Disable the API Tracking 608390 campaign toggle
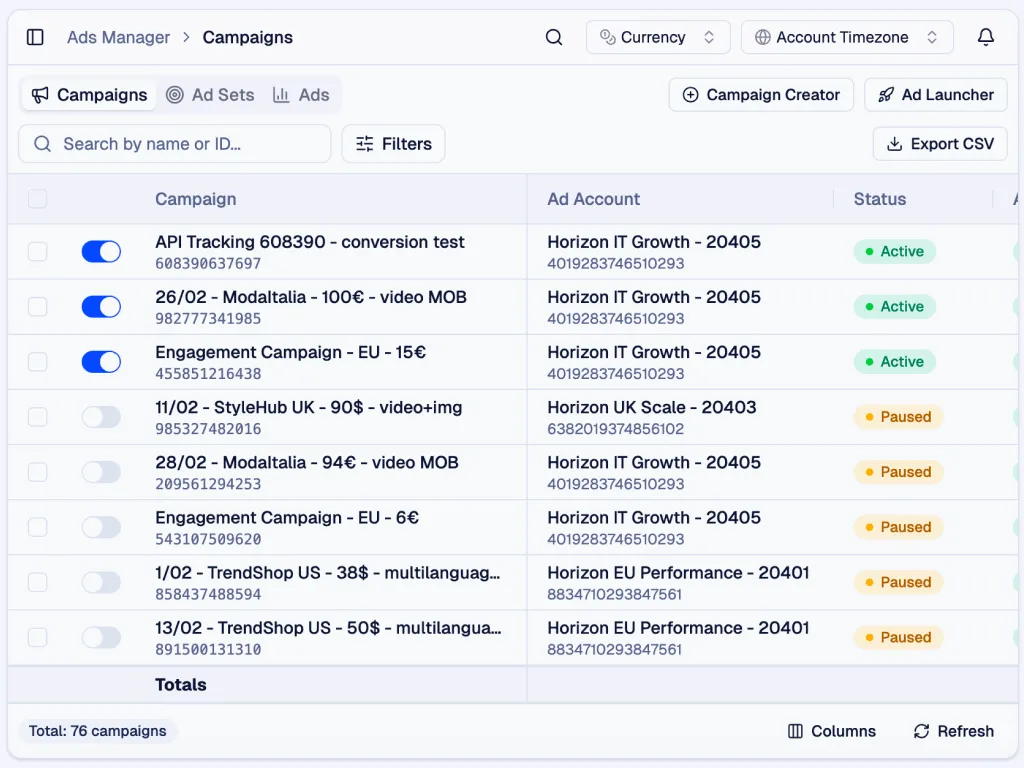Image resolution: width=1024 pixels, height=768 pixels. (101, 252)
